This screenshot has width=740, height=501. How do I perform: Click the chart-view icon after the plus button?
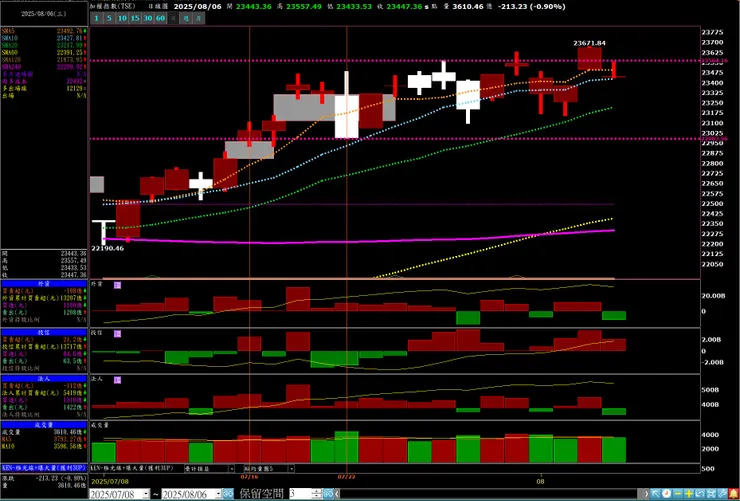(699, 494)
